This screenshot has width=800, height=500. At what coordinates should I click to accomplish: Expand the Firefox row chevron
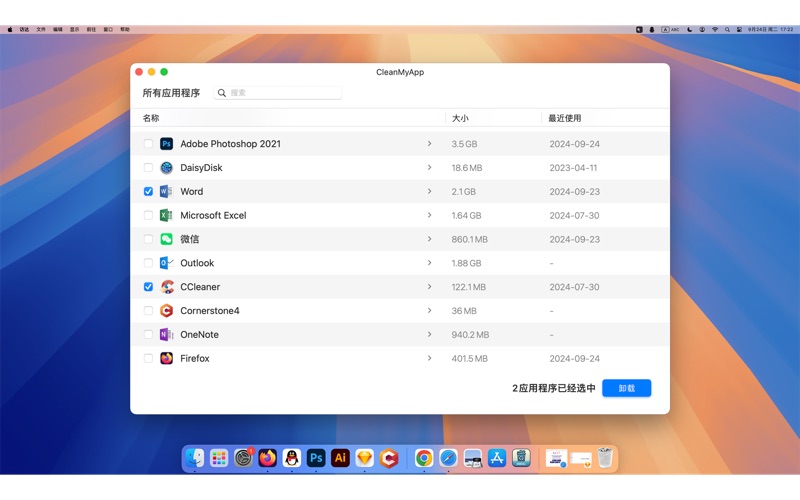pyautogui.click(x=429, y=358)
